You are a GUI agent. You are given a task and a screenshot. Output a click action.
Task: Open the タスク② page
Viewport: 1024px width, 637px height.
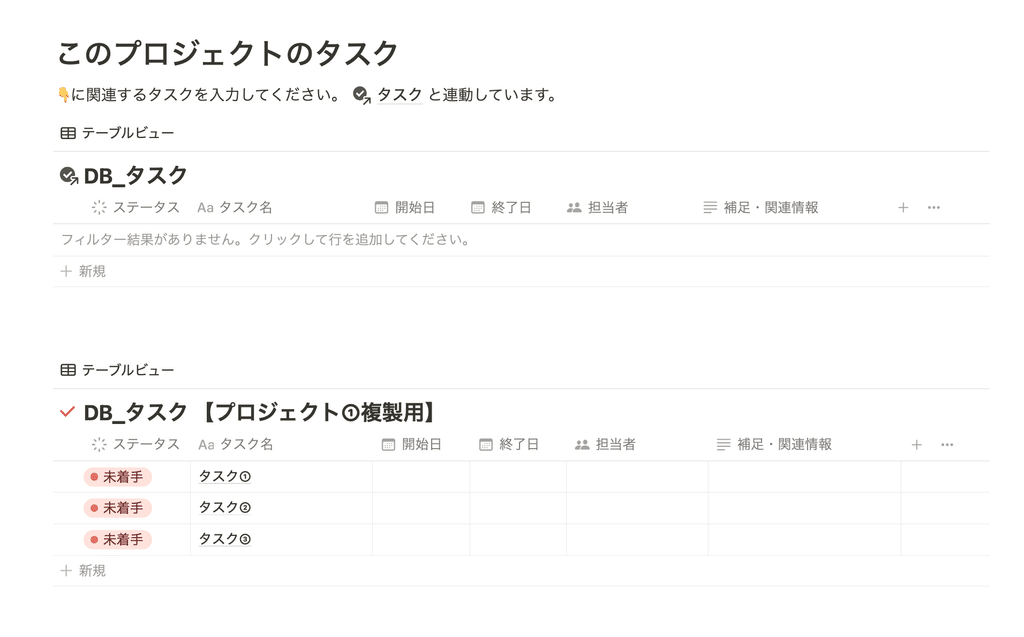point(225,508)
